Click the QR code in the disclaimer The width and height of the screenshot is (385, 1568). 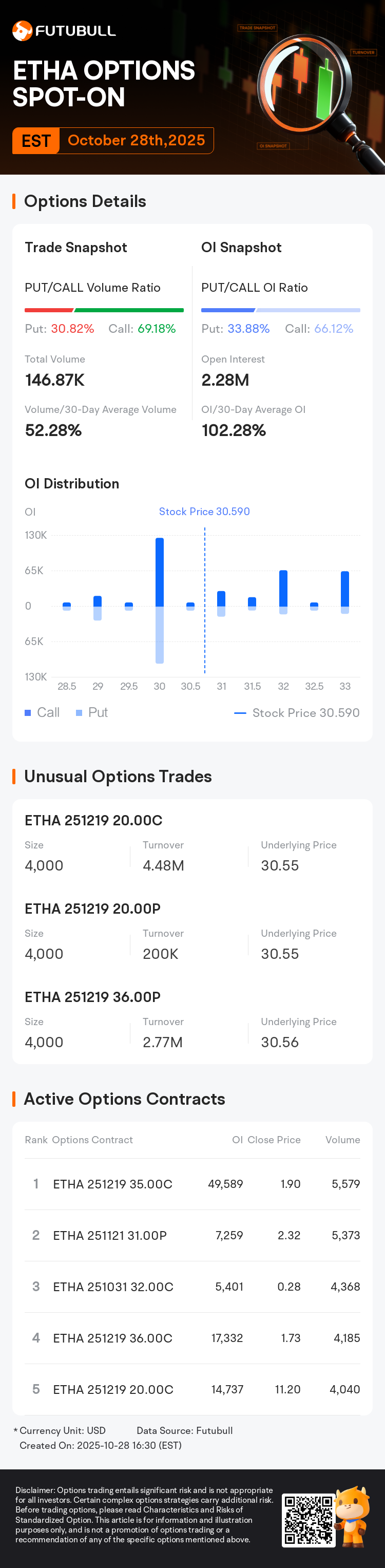click(309, 1519)
